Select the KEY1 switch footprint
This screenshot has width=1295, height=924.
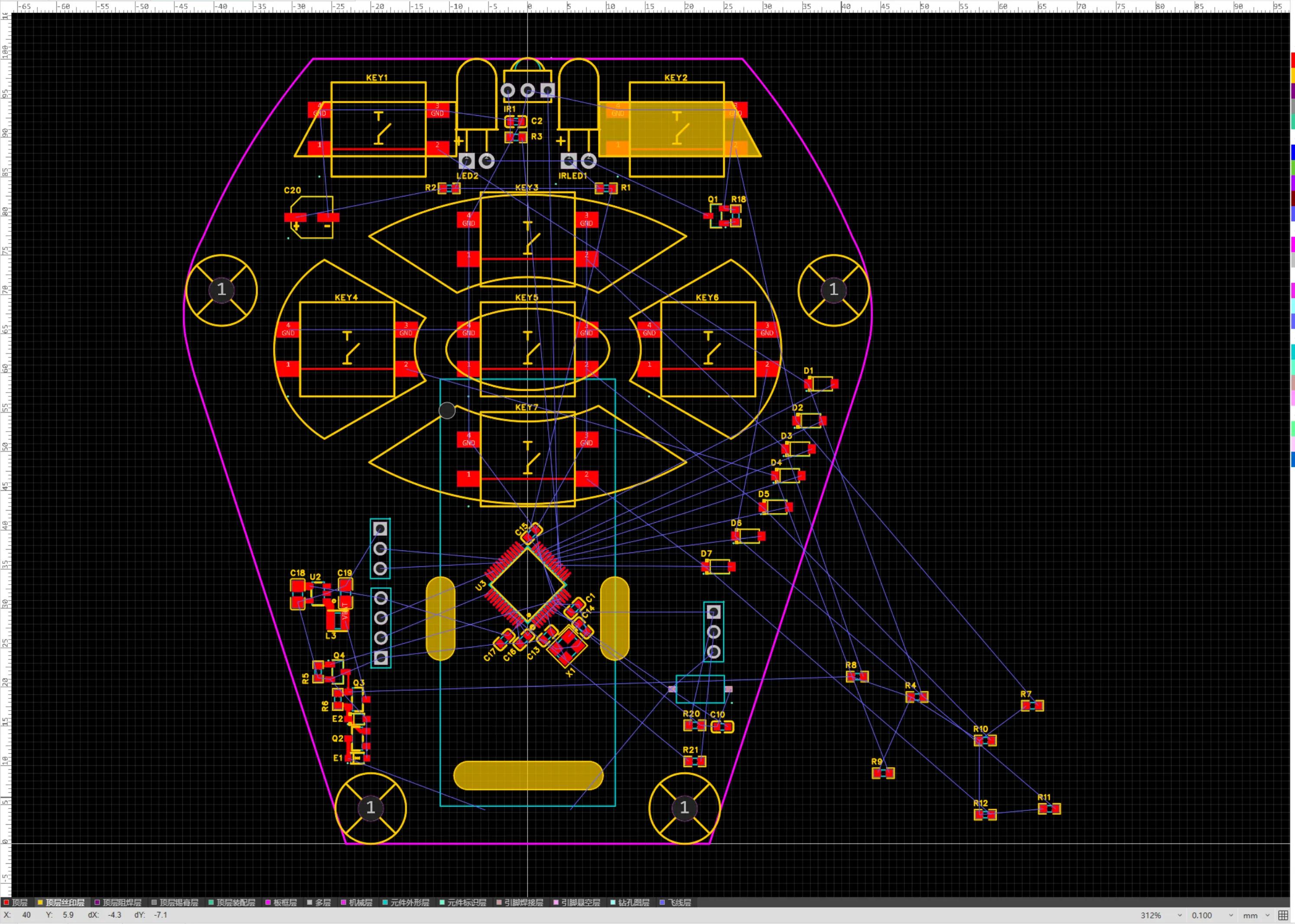point(378,129)
